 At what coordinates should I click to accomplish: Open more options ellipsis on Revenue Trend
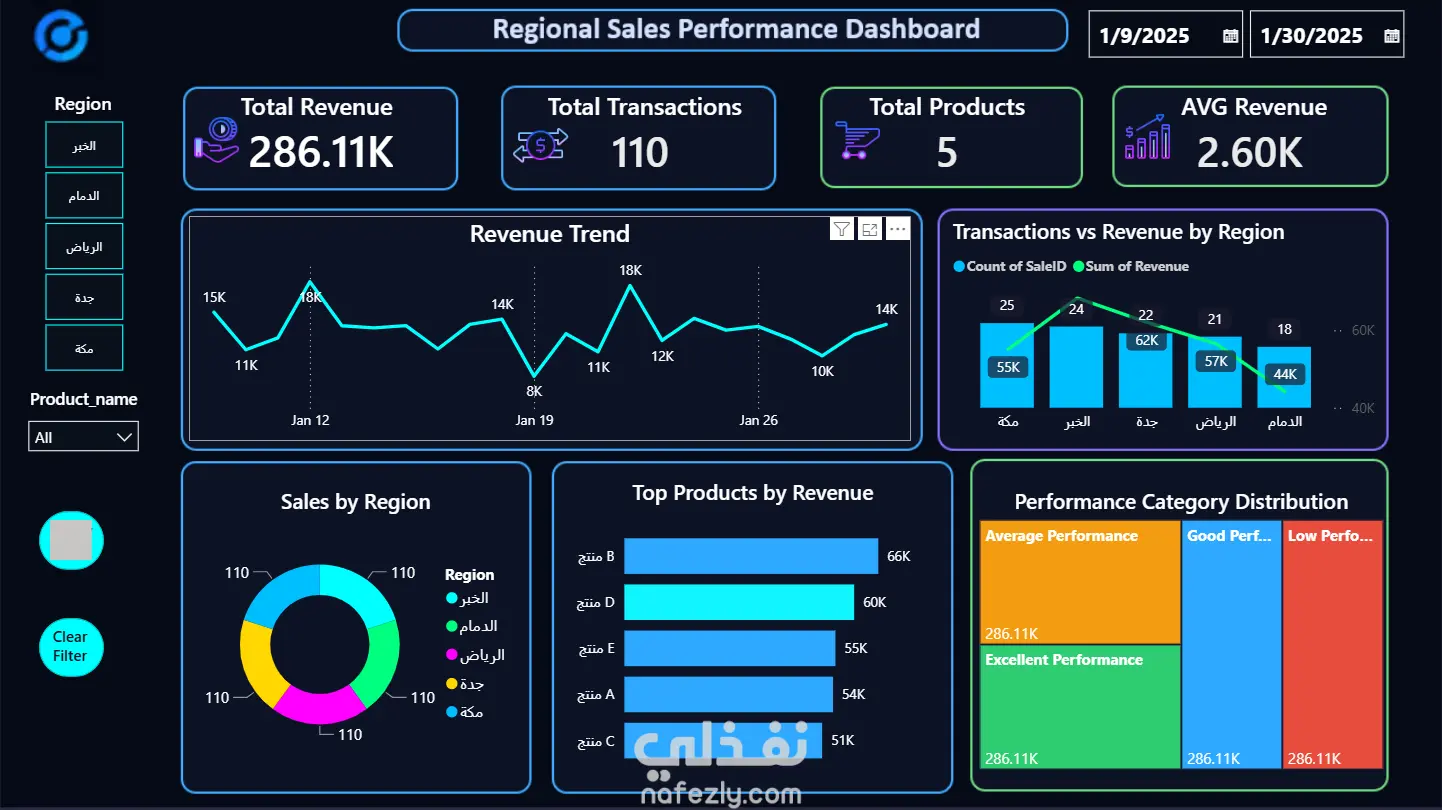pos(898,230)
